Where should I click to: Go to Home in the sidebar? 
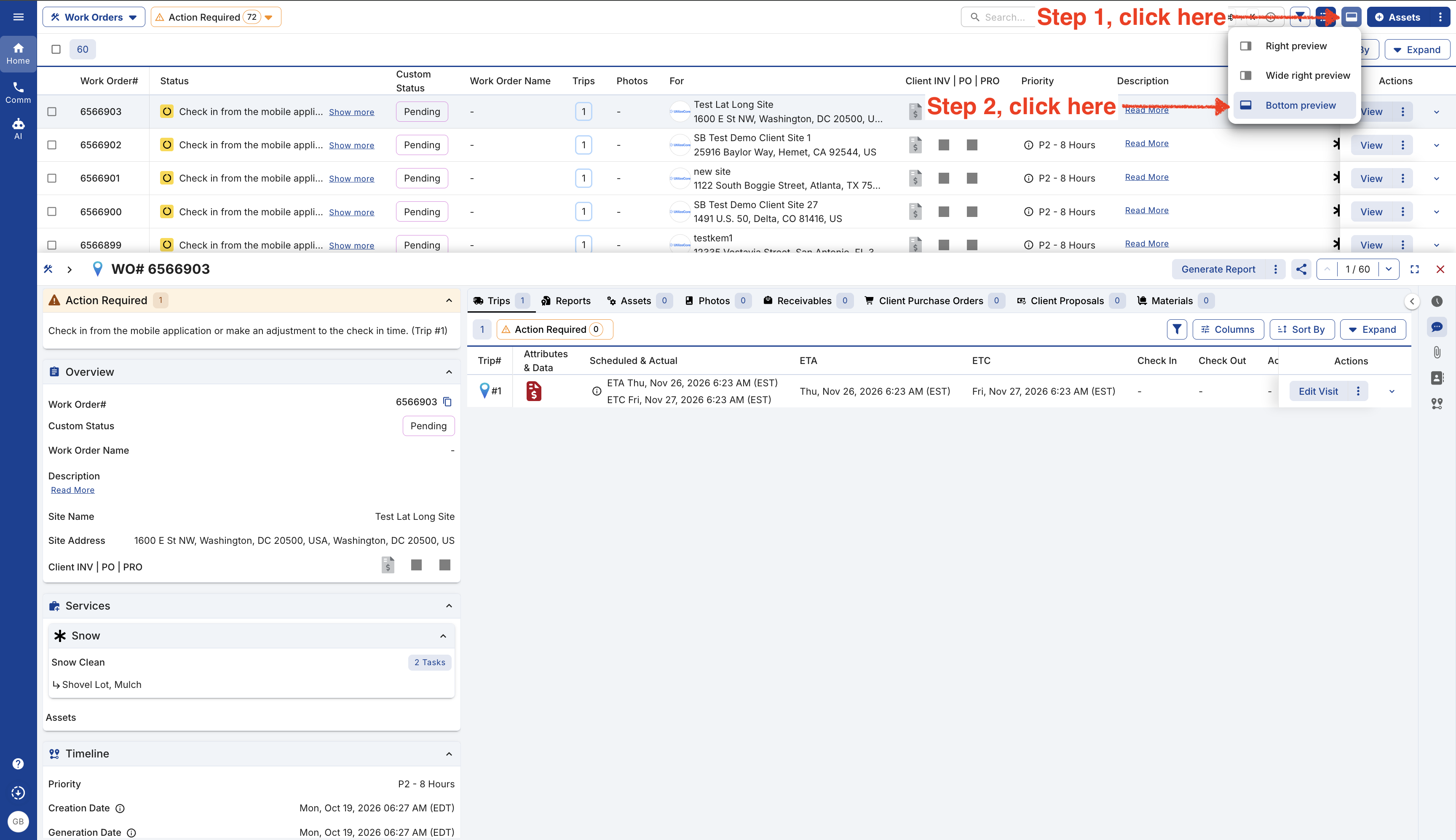(x=18, y=53)
